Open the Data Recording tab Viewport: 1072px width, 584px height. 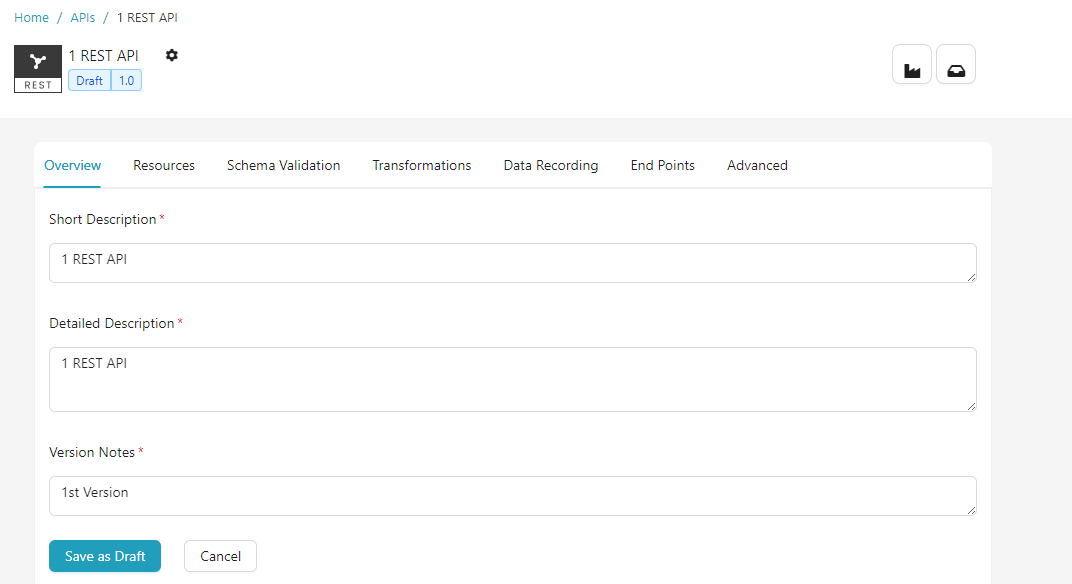click(x=550, y=165)
